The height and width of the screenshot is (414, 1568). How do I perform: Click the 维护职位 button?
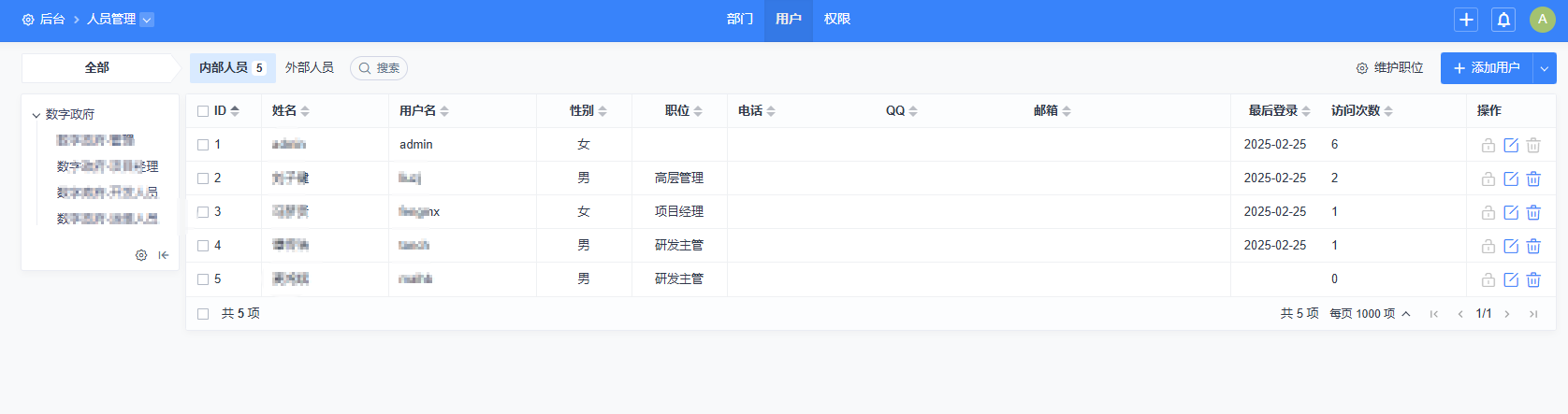1390,68
